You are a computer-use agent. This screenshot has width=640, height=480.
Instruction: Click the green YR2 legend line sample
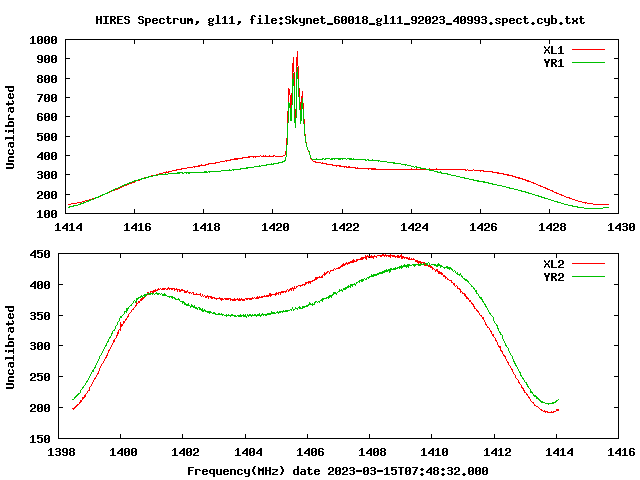588,277
